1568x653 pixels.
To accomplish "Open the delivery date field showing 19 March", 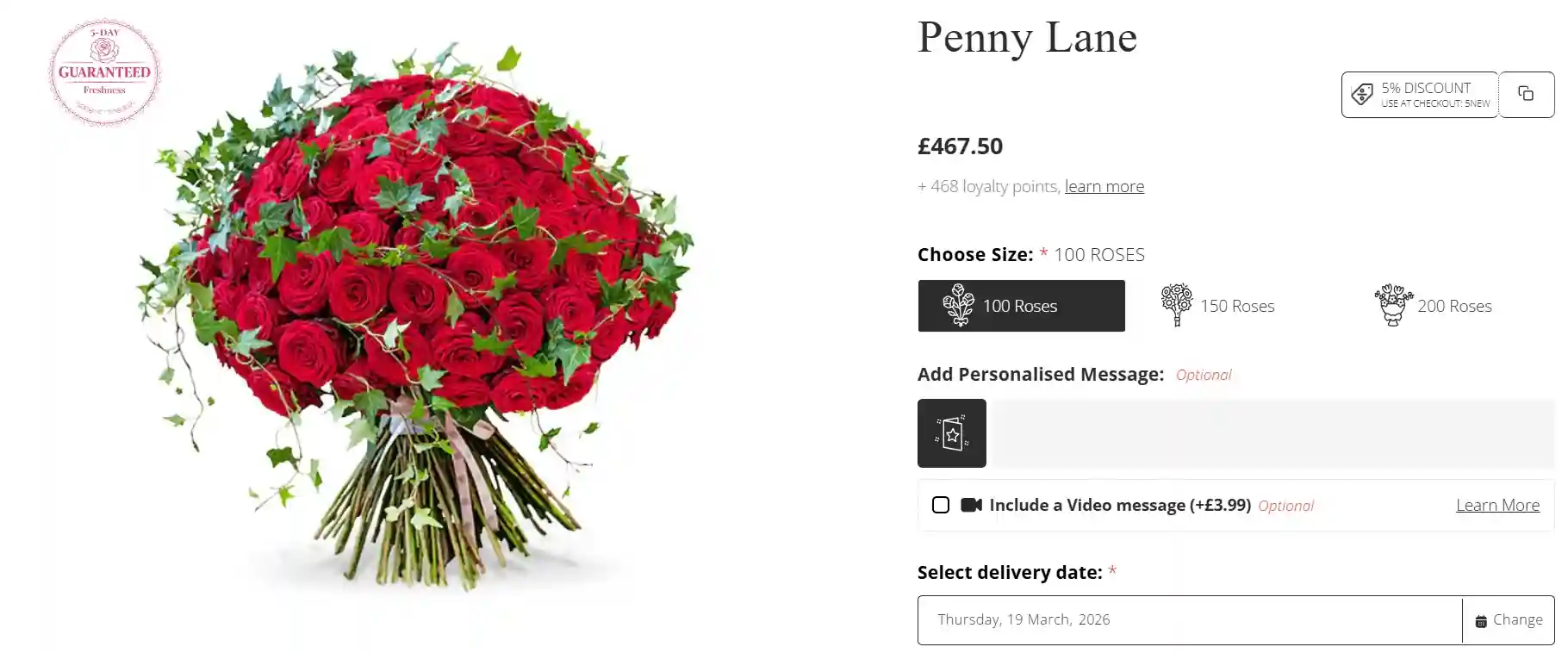I will click(x=1189, y=620).
